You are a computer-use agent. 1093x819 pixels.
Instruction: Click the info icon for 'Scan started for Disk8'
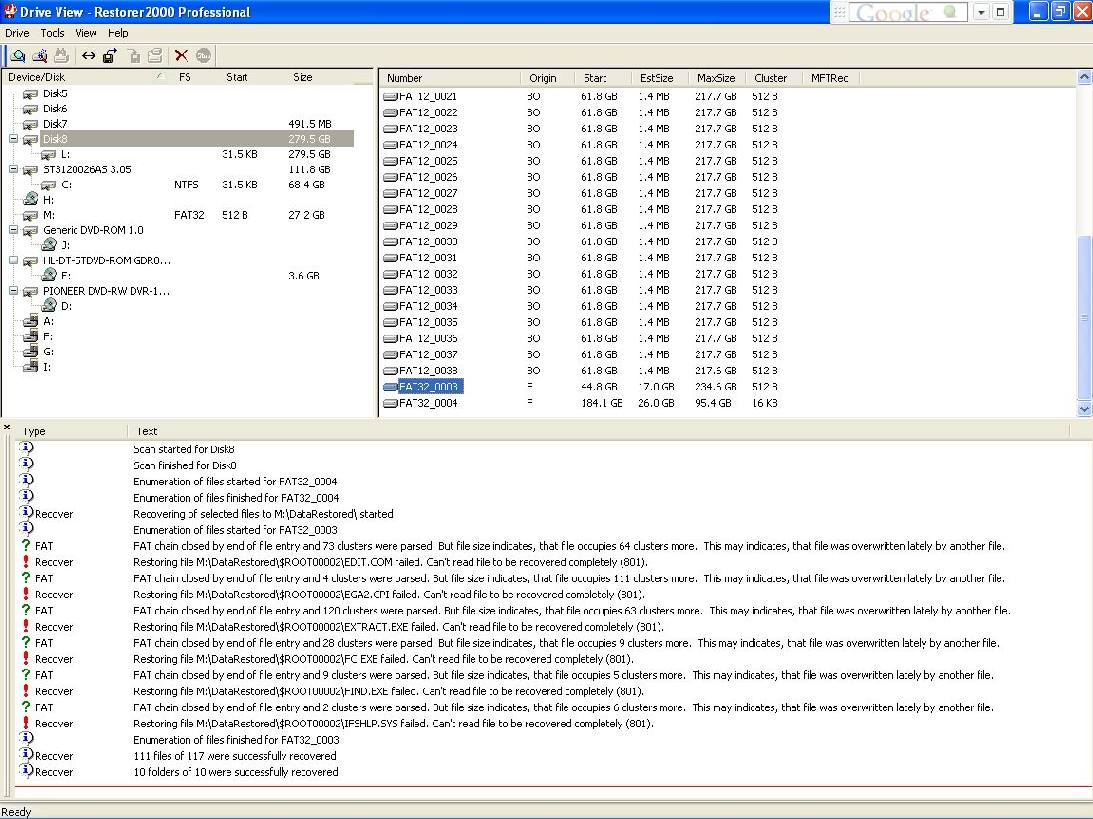26,448
